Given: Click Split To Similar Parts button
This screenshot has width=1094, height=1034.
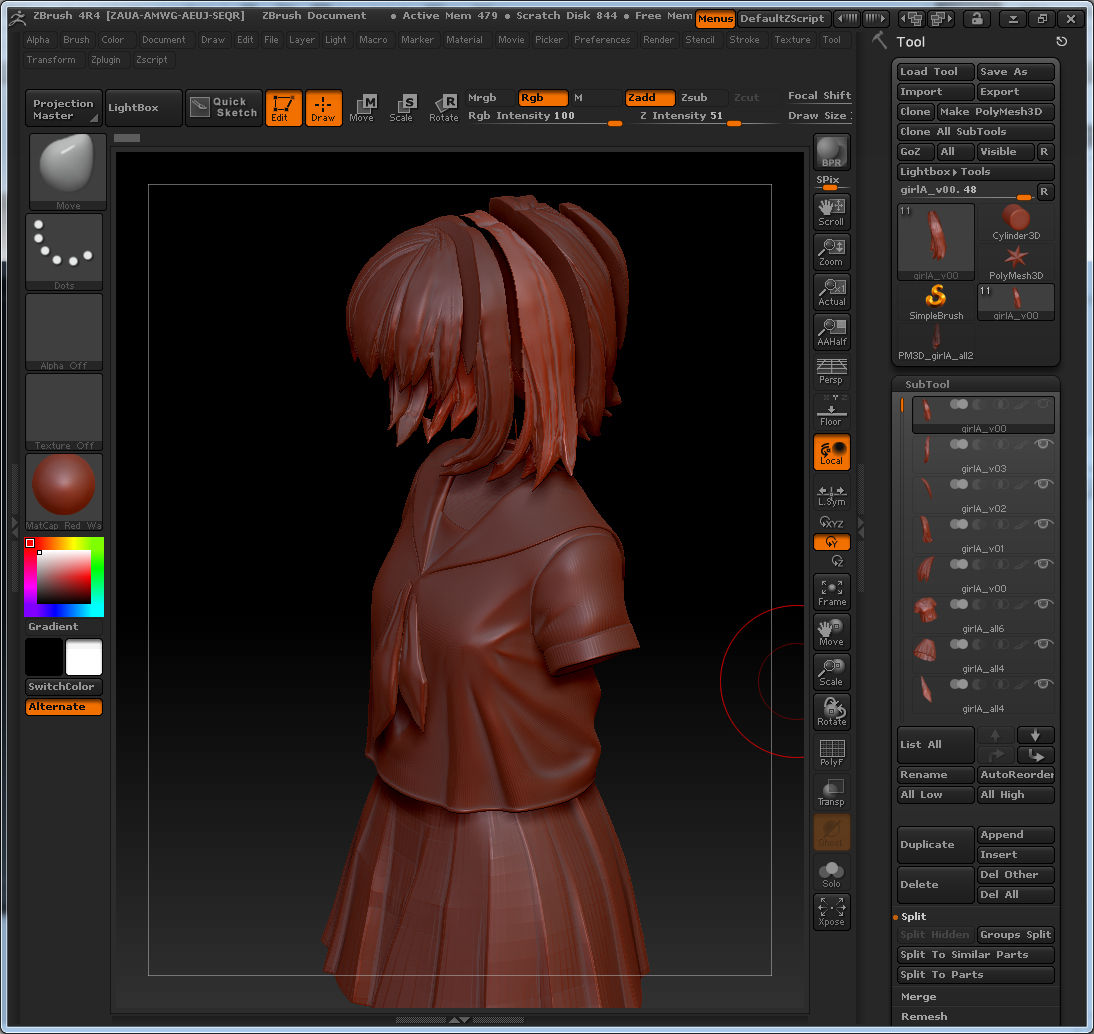Looking at the screenshot, I should (x=975, y=954).
